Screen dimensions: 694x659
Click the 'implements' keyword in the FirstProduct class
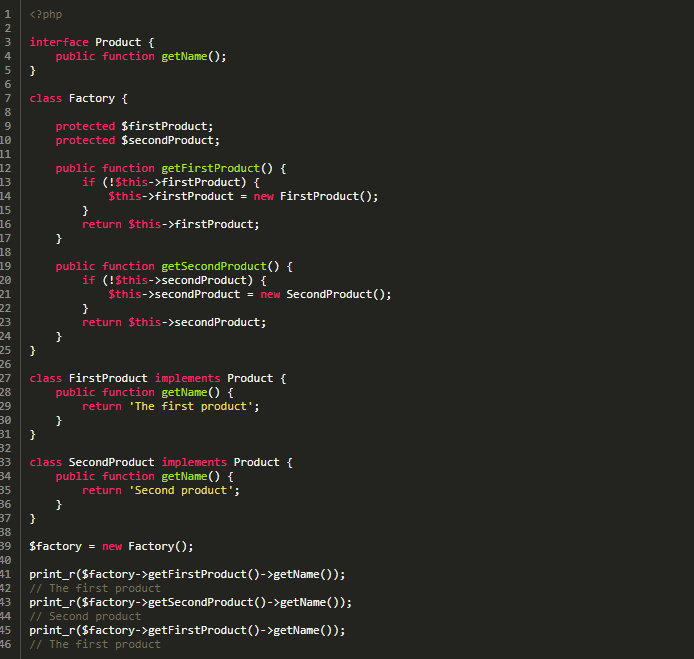[187, 378]
